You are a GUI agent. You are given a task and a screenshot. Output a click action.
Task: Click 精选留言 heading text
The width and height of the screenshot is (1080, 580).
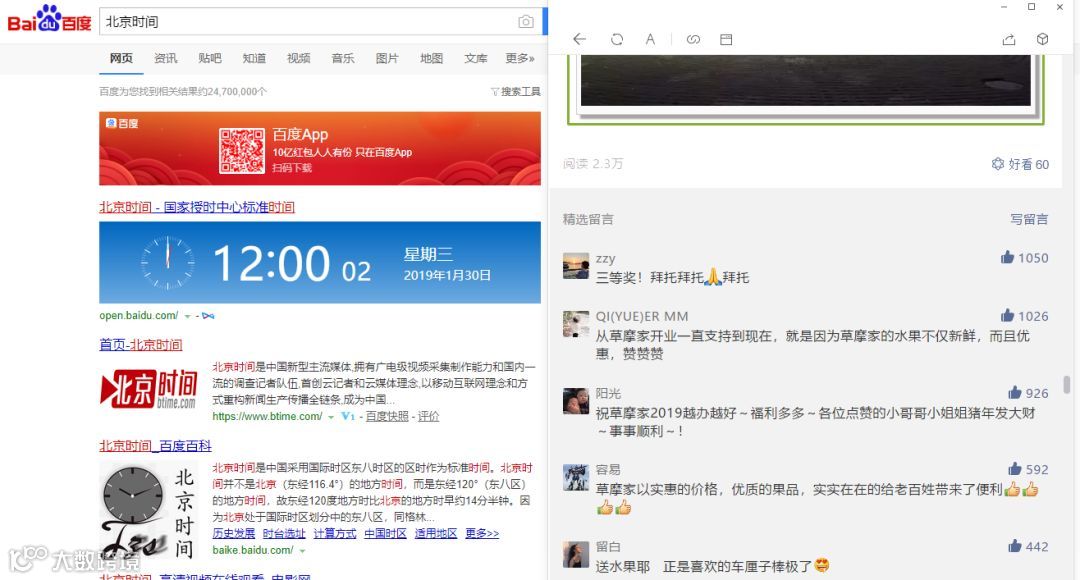click(x=588, y=219)
